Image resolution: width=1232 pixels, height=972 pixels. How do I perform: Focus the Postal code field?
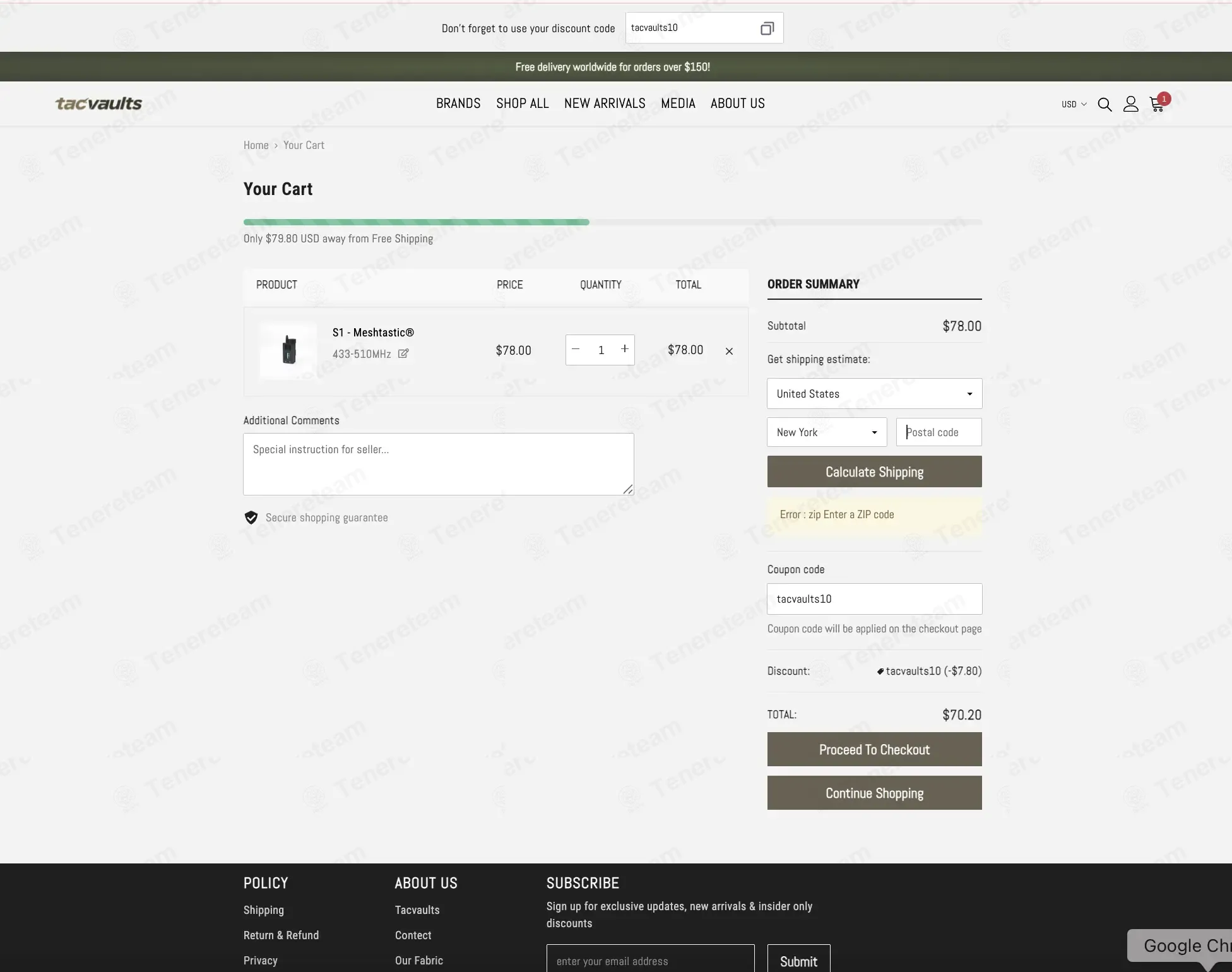click(x=939, y=432)
